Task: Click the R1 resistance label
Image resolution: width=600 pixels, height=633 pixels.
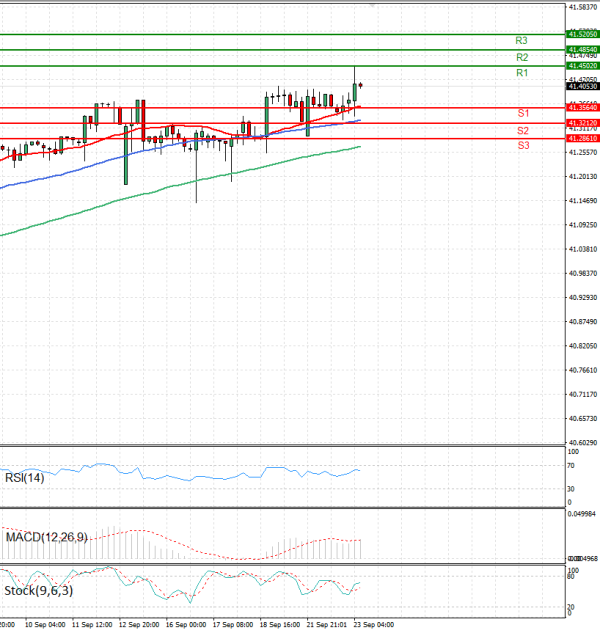Action: [522, 73]
